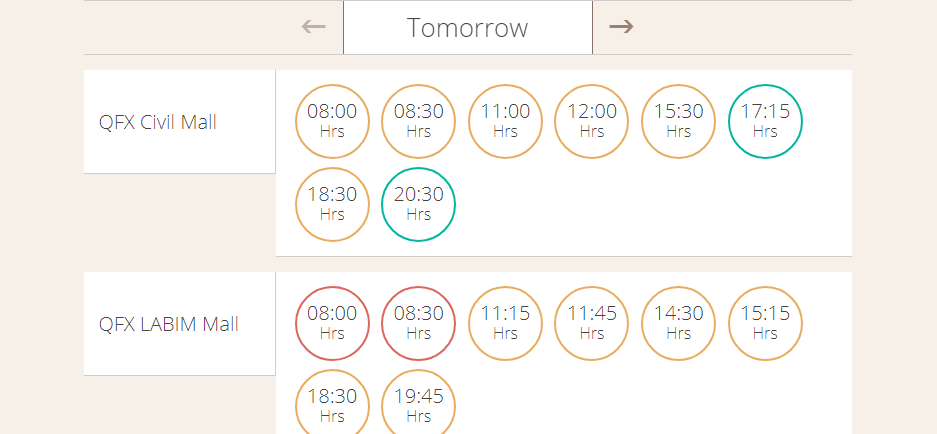Open the QFX LABIM Mall theater label
Screen dimensions: 937x434
coord(169,324)
